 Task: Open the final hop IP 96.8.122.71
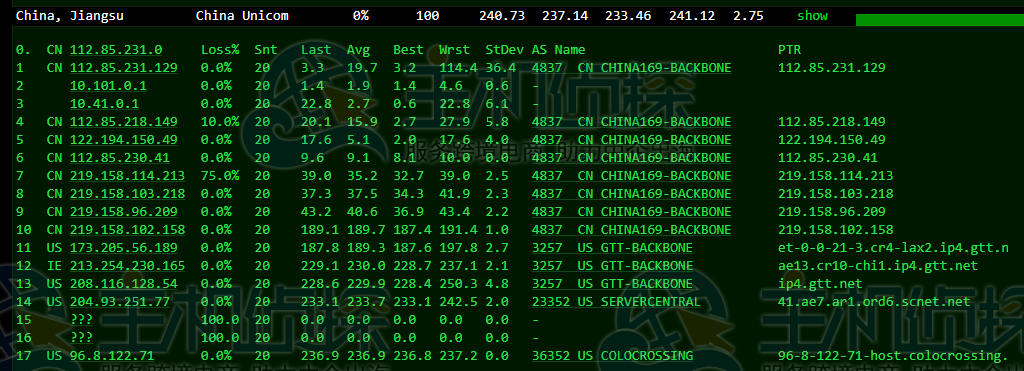click(x=112, y=355)
